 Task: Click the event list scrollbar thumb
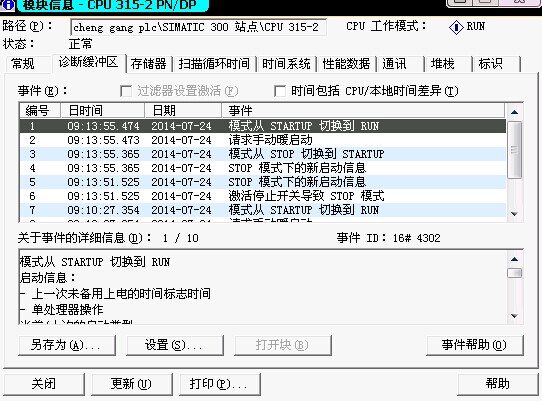[514, 150]
